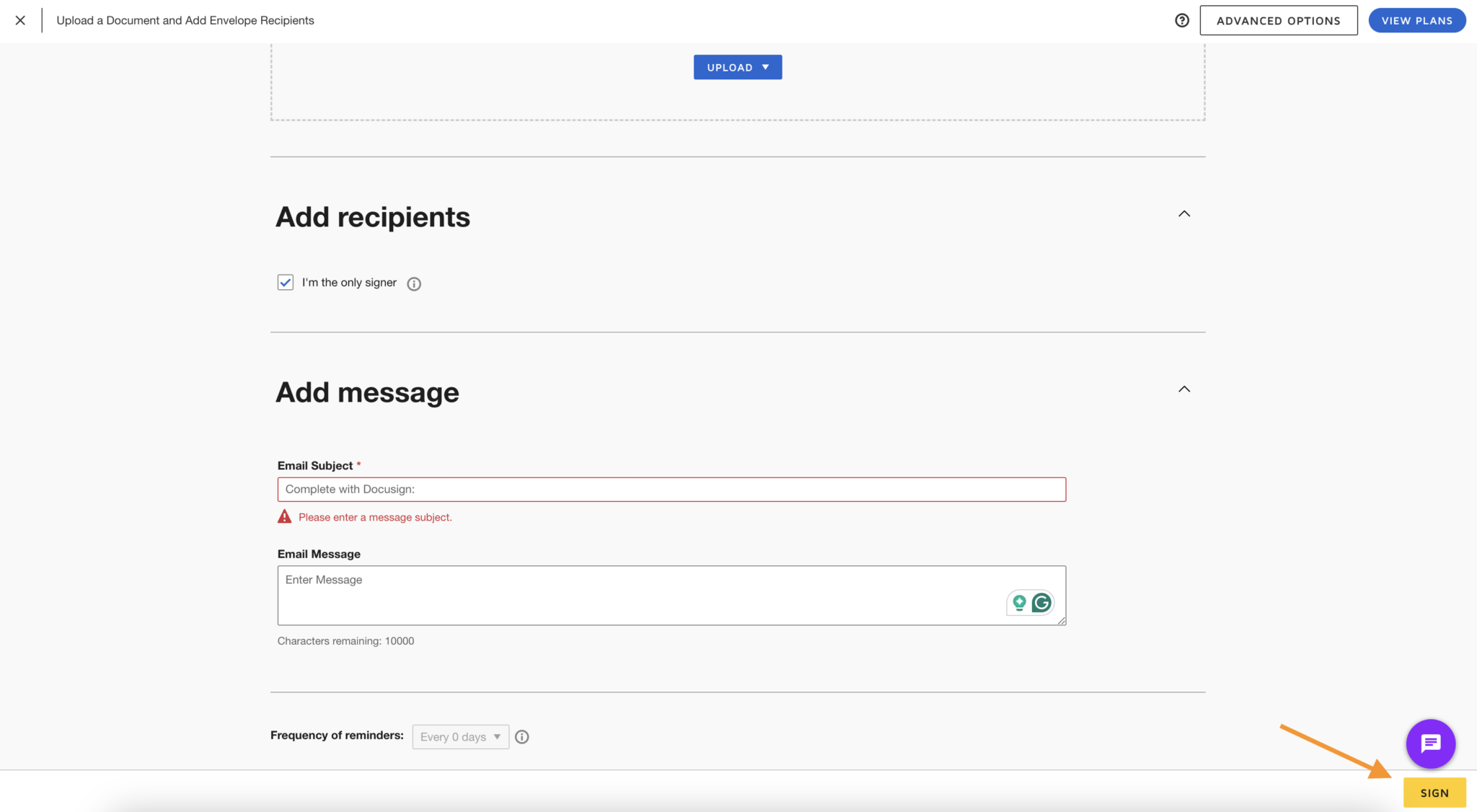Uncheck "I'm the only signer"
Screen dimensions: 1477x812
pos(285,282)
